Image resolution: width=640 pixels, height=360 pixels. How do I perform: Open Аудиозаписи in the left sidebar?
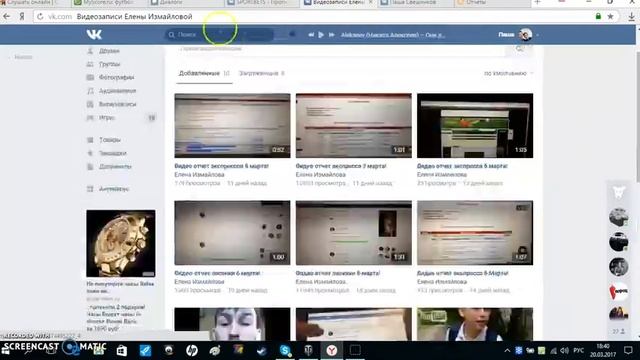coord(118,91)
